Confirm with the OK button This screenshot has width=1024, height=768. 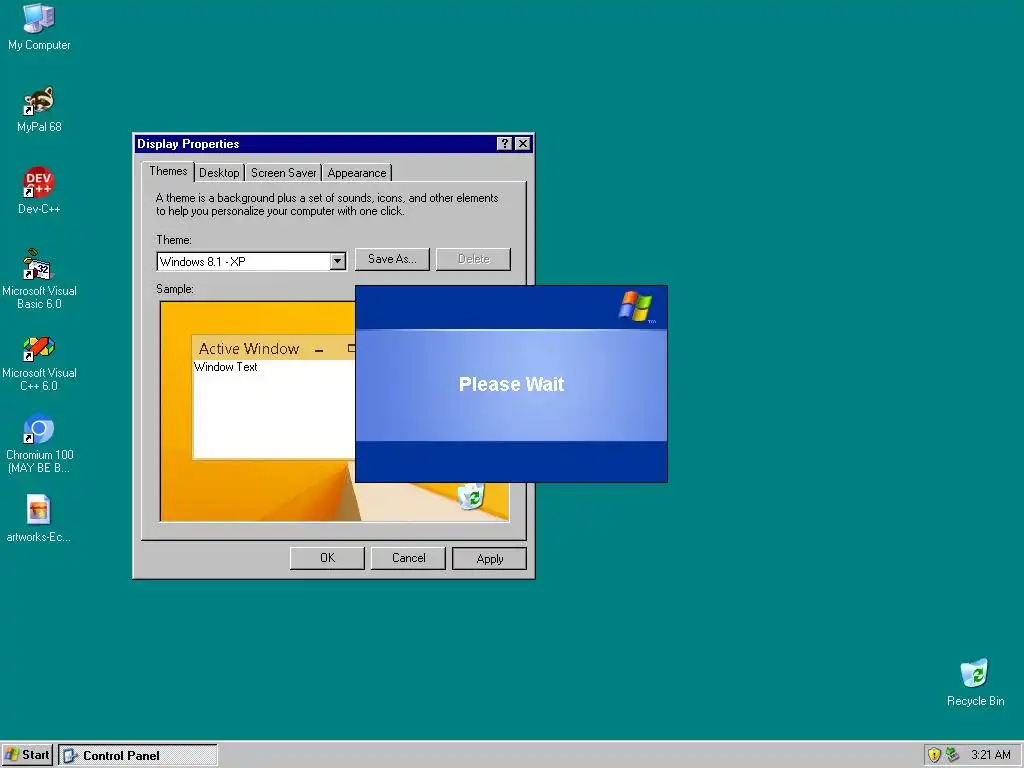click(327, 558)
